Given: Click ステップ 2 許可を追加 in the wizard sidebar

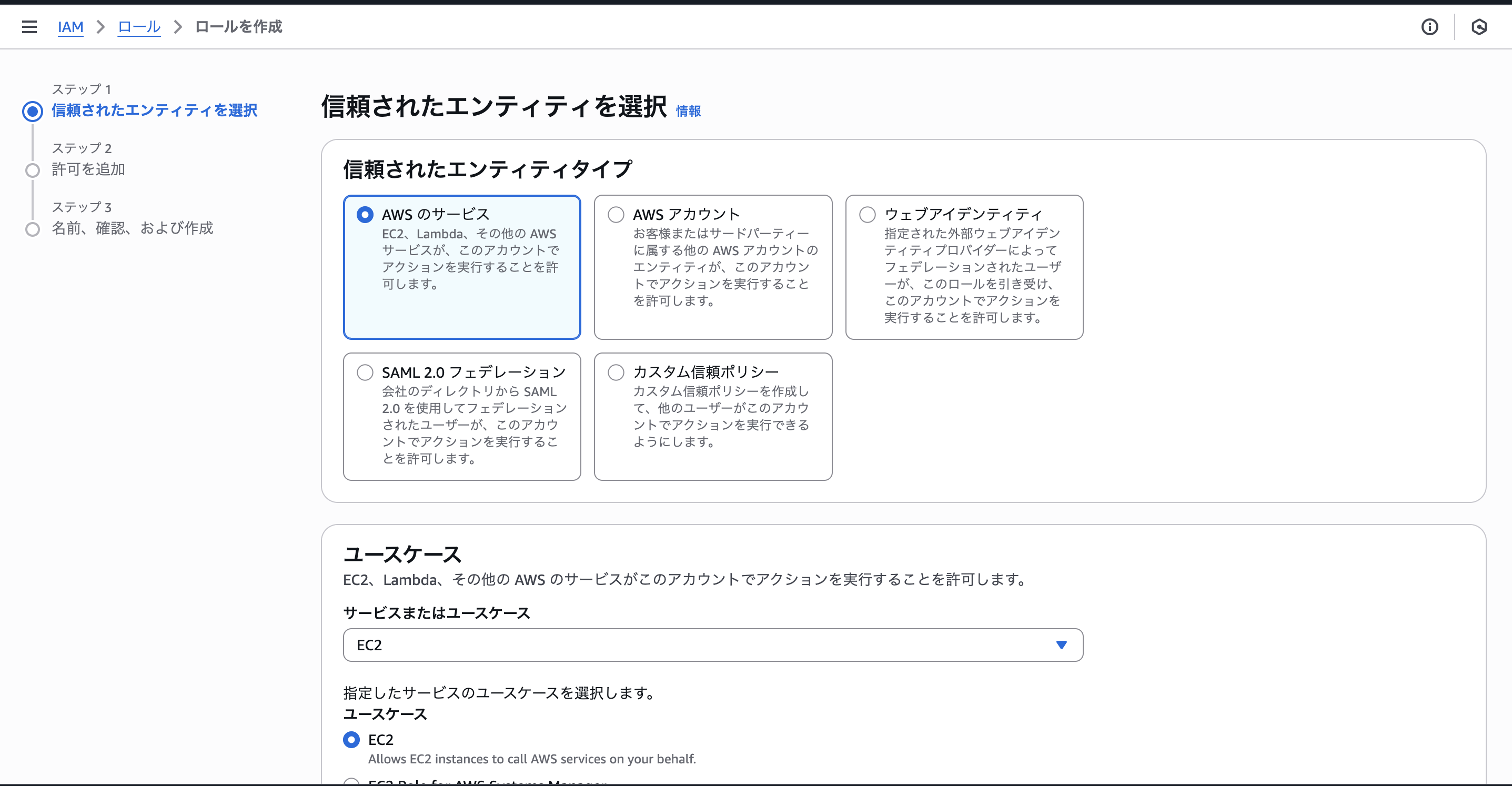Looking at the screenshot, I should coord(88,169).
